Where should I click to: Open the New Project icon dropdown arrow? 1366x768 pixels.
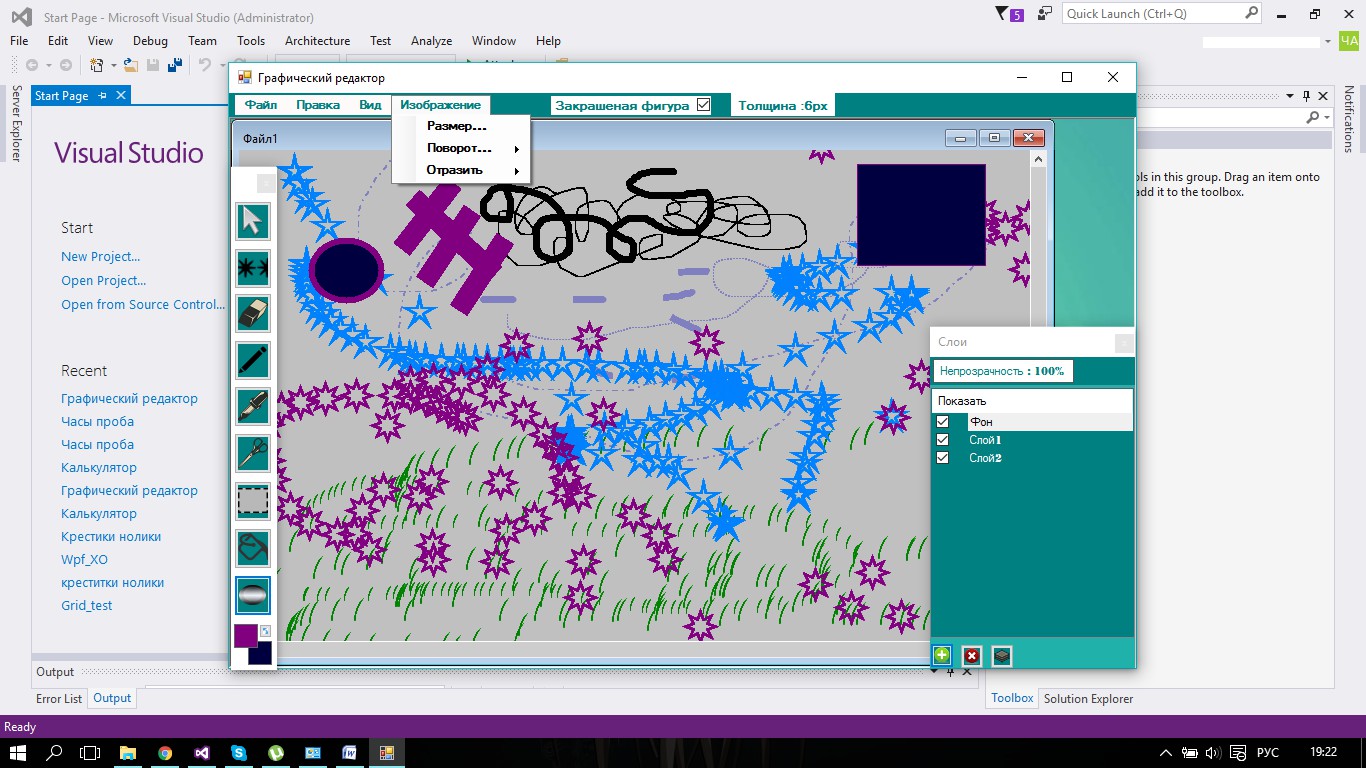113,65
